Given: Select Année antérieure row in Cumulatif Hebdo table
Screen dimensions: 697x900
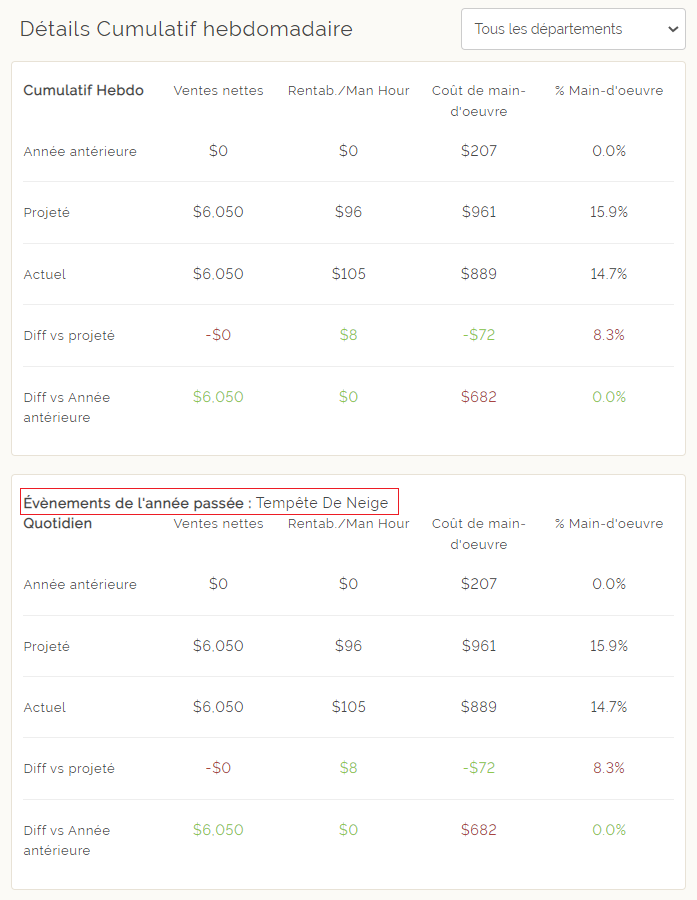Looking at the screenshot, I should tap(80, 151).
